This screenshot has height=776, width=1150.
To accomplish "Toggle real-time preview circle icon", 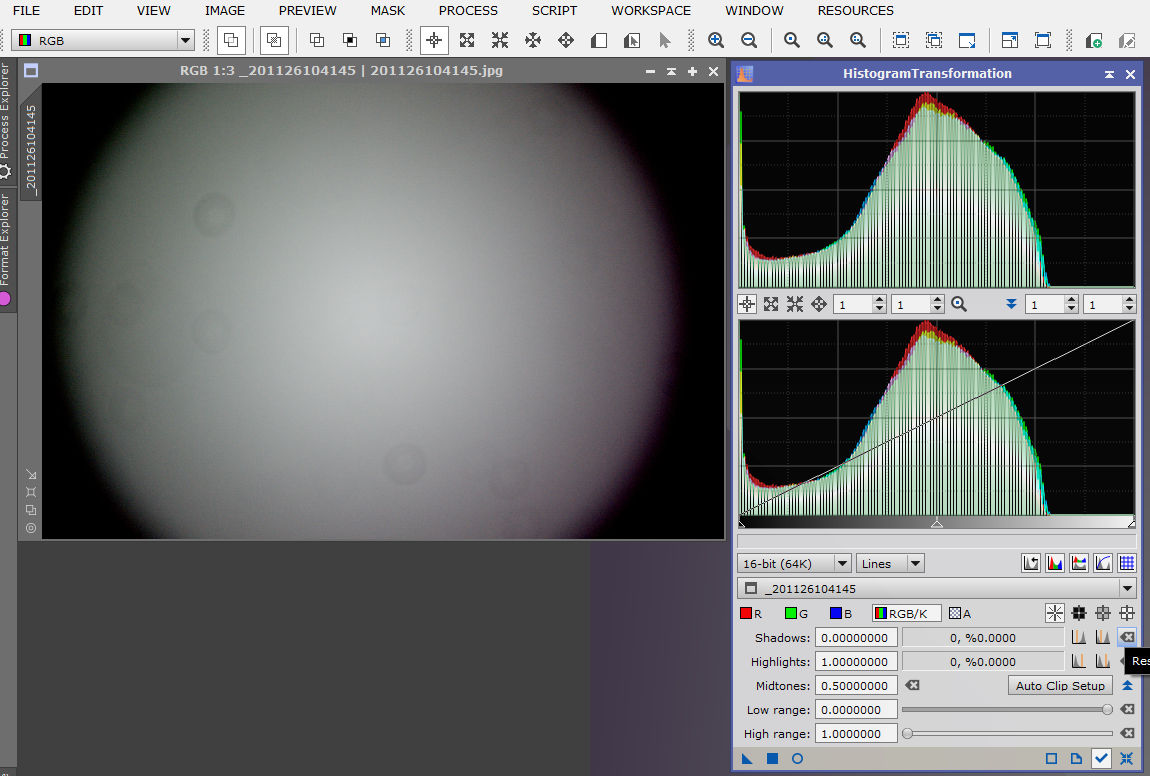I will (x=797, y=759).
